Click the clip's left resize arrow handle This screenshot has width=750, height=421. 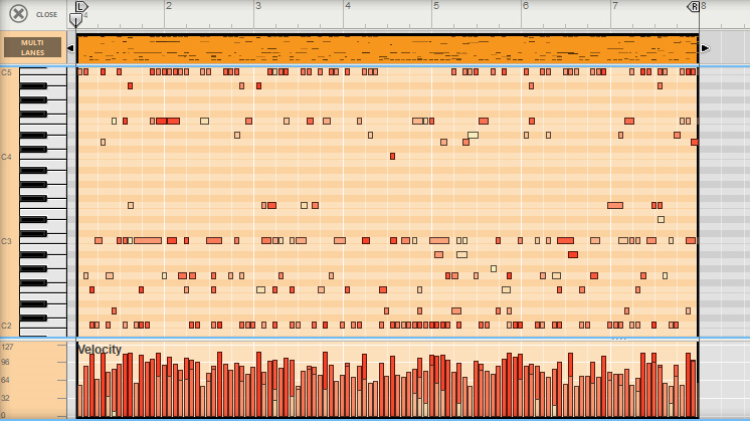pos(70,48)
